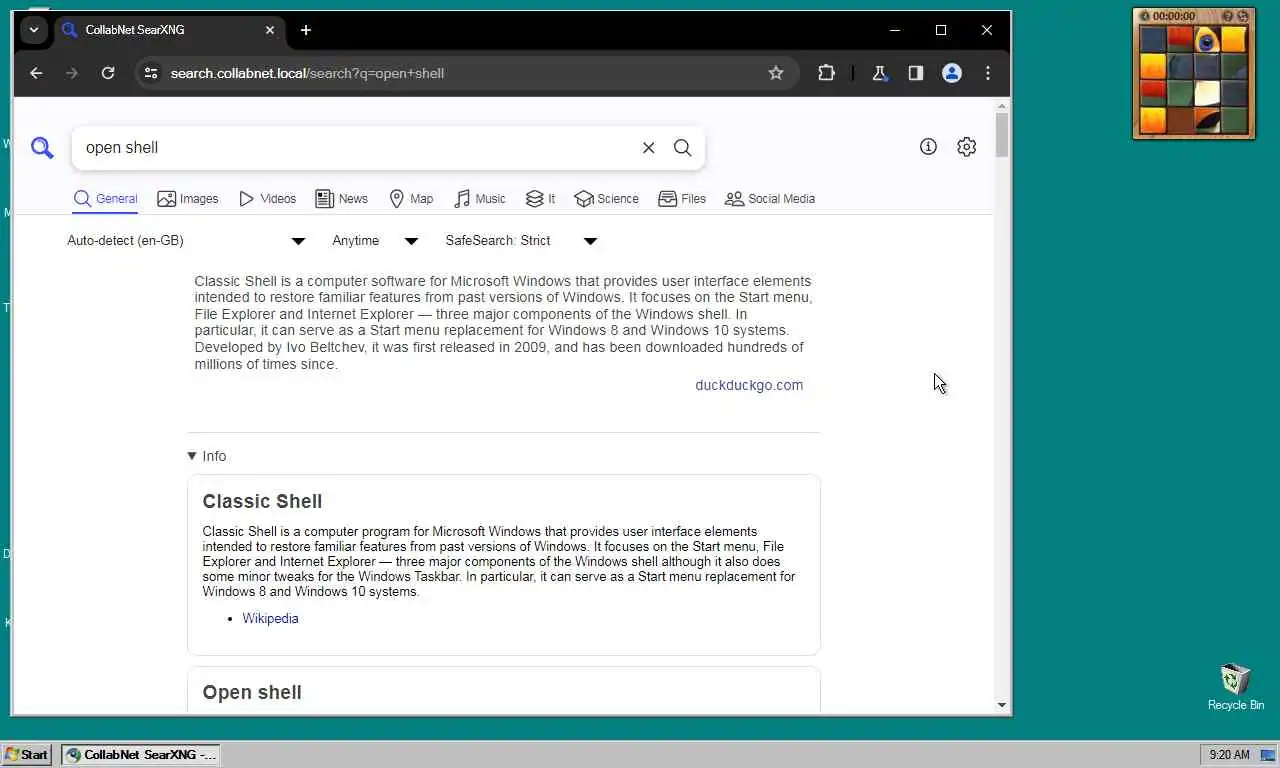Click the page scrollbar up arrow
Image resolution: width=1280 pixels, height=768 pixels.
[x=1002, y=106]
